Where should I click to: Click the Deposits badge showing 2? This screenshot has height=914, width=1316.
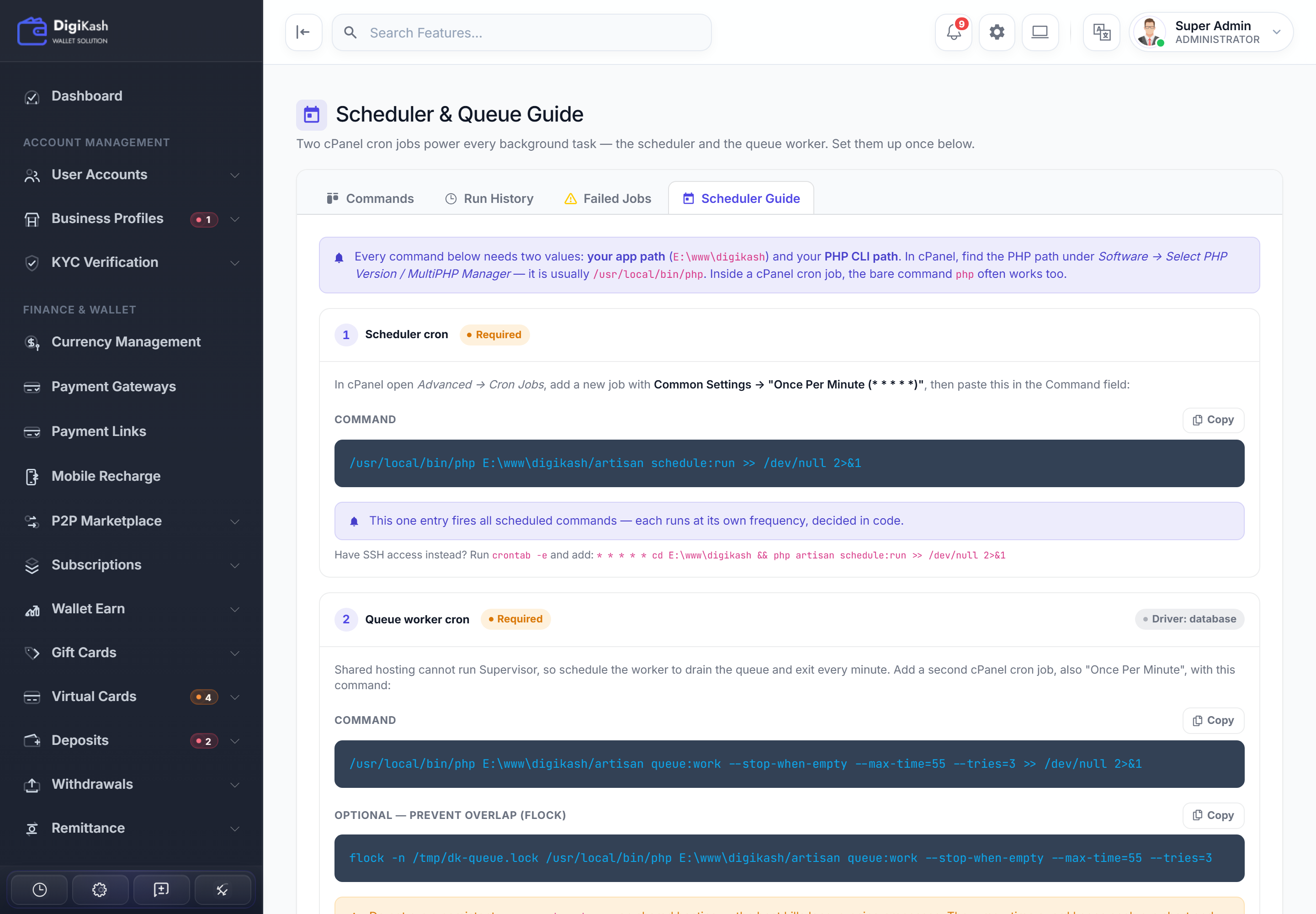coord(204,741)
